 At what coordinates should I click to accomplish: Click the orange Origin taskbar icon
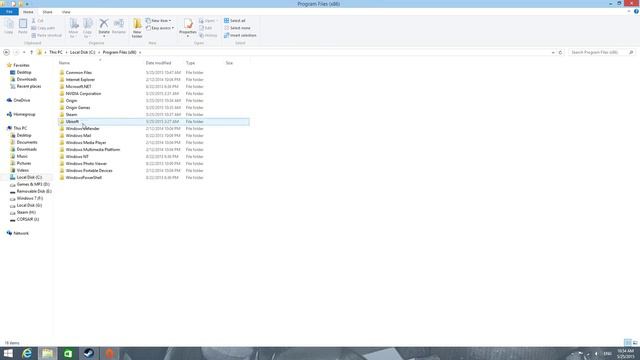click(x=109, y=353)
